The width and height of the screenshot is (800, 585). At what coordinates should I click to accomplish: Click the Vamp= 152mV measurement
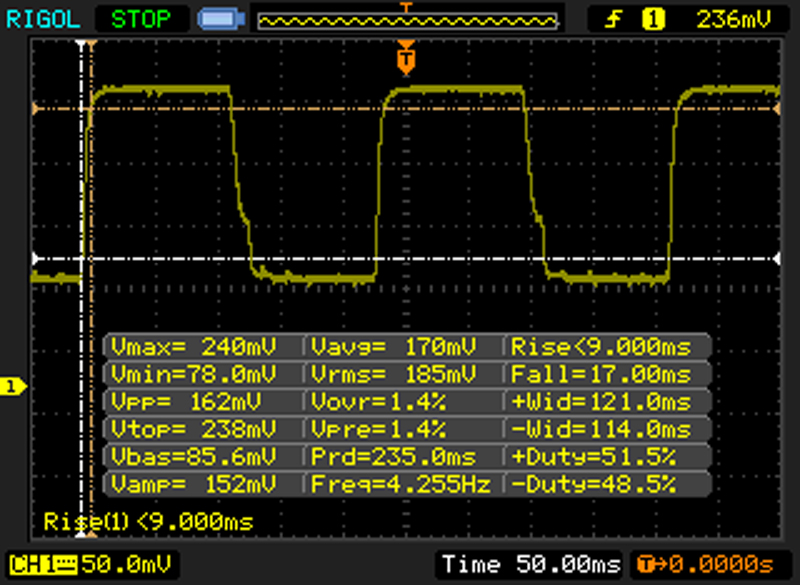pyautogui.click(x=193, y=484)
